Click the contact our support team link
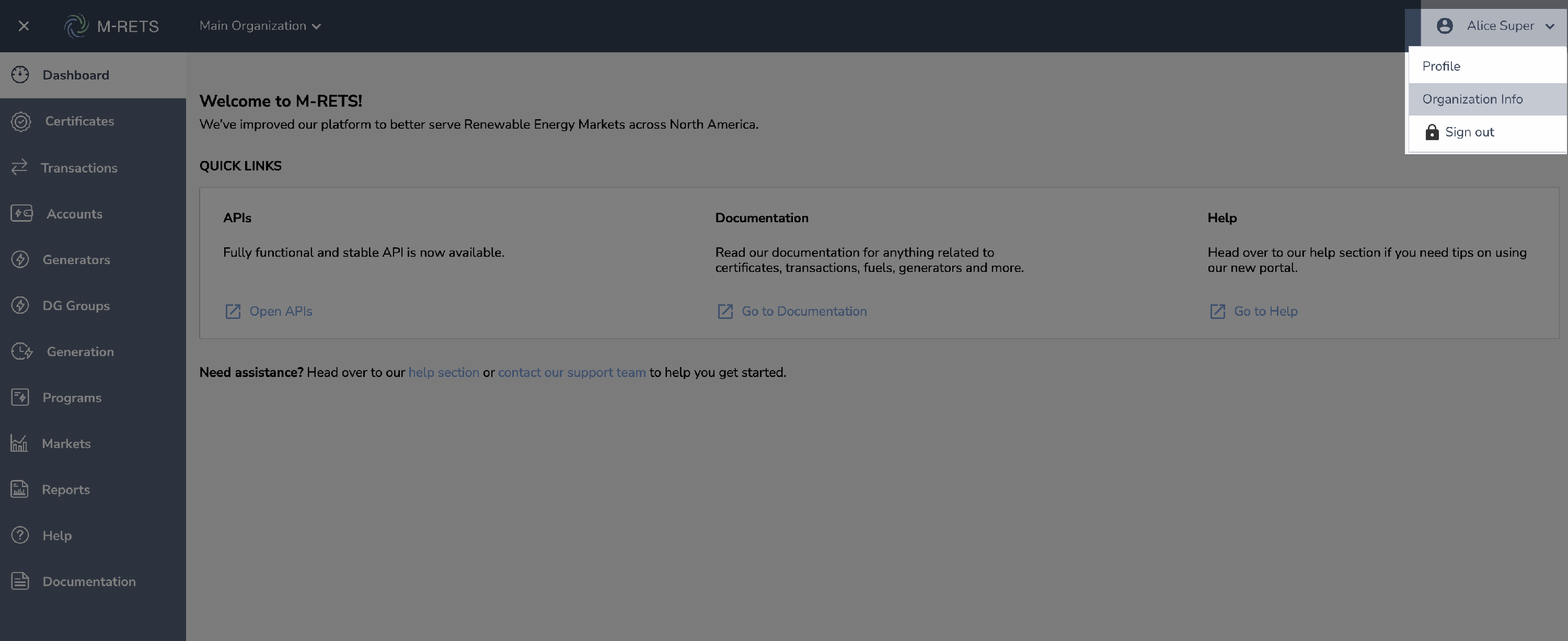 tap(571, 373)
